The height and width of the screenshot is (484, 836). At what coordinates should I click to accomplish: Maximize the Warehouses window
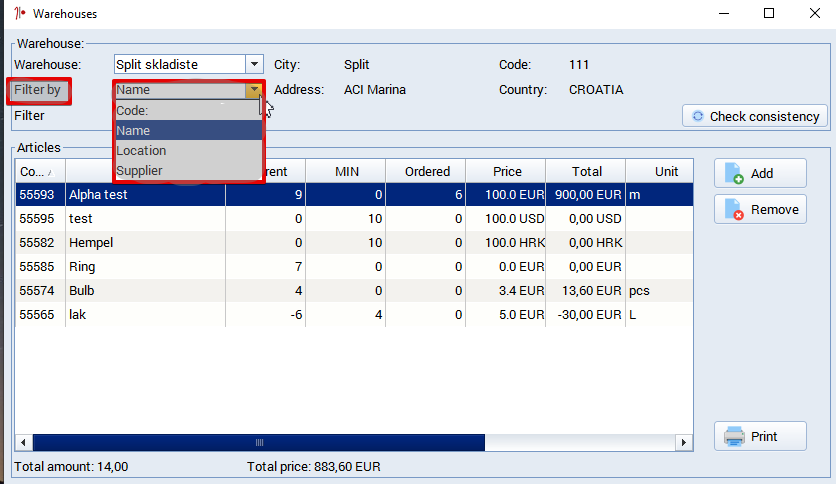click(769, 13)
